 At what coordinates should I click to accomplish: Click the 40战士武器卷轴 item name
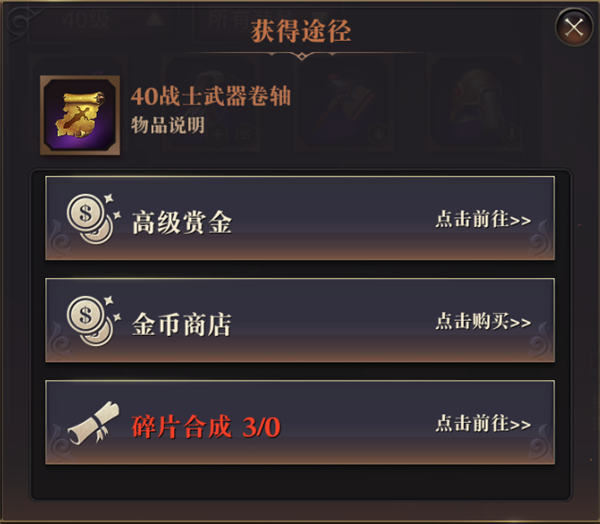[x=211, y=96]
